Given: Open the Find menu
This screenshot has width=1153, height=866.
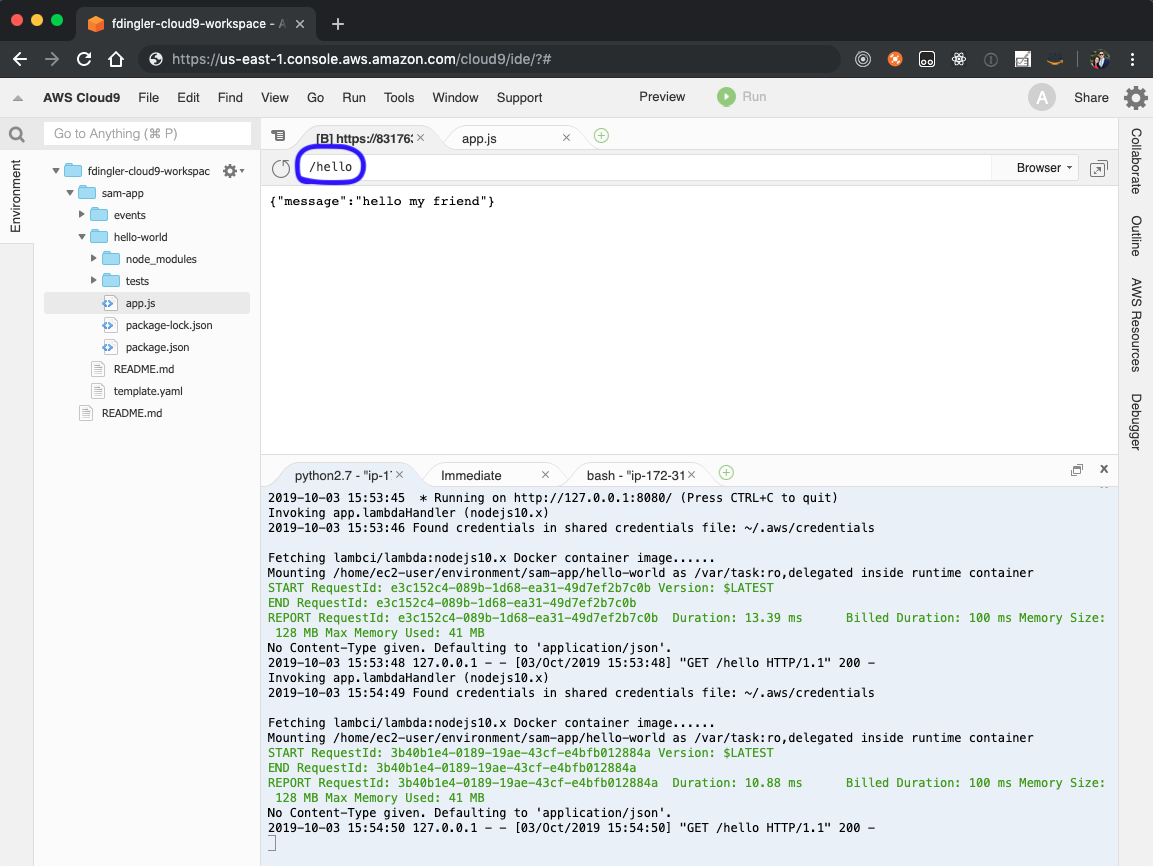Looking at the screenshot, I should (x=230, y=98).
